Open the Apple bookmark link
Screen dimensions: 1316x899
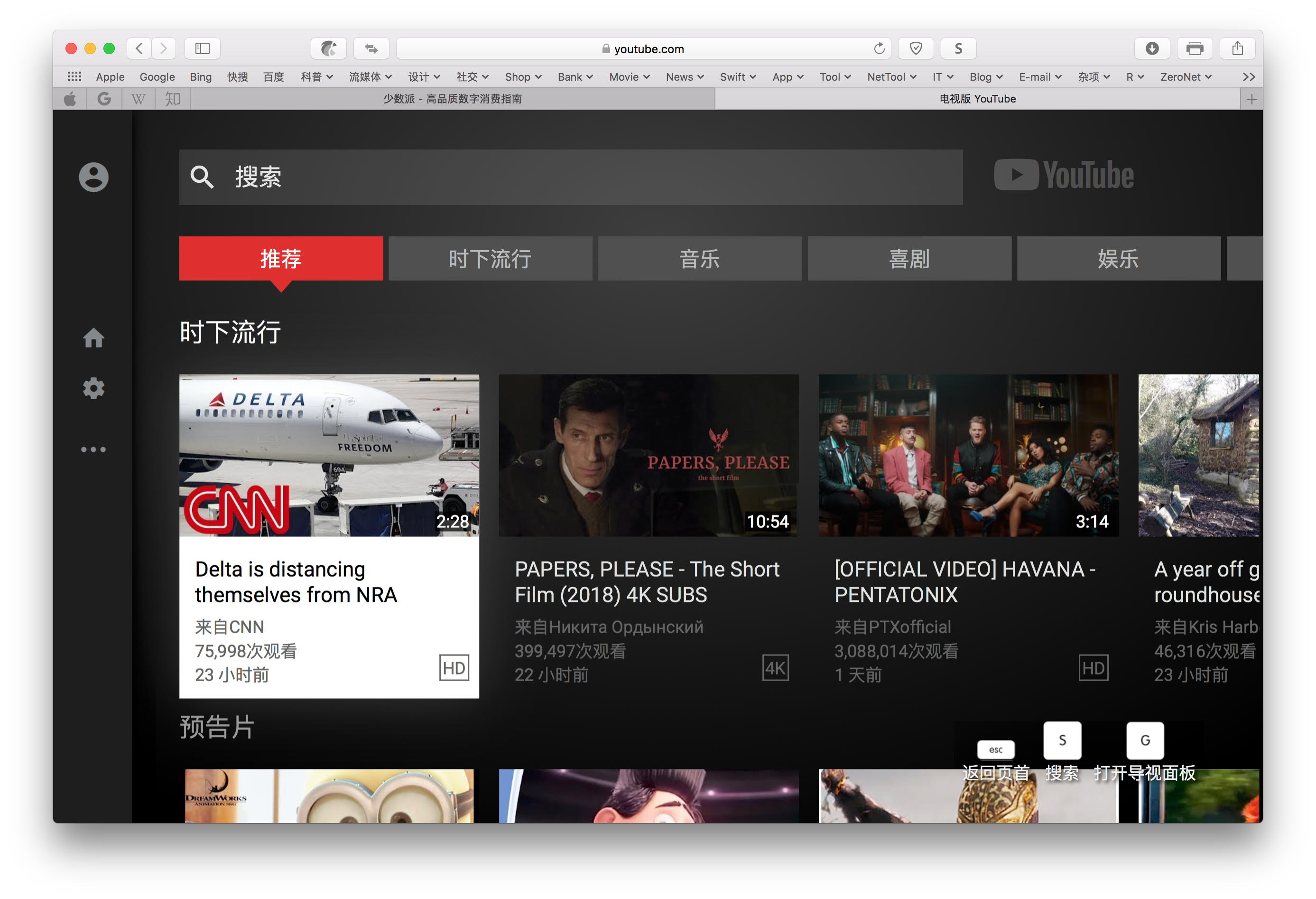[110, 76]
